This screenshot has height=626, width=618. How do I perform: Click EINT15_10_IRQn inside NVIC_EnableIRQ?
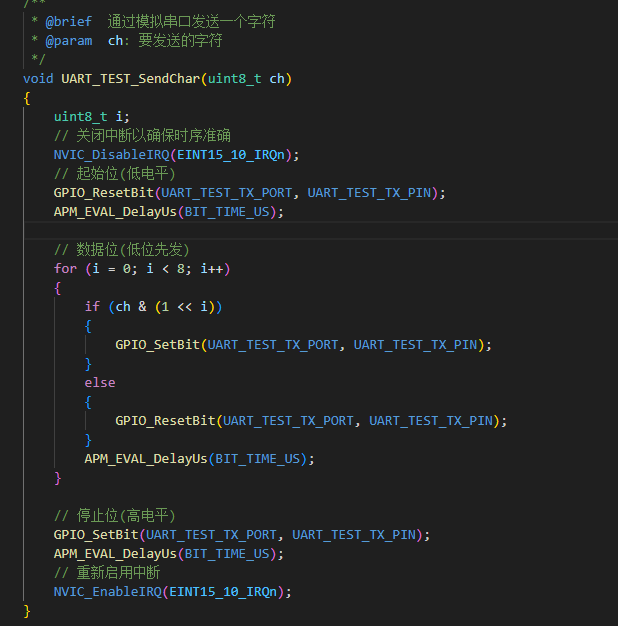tap(223, 592)
